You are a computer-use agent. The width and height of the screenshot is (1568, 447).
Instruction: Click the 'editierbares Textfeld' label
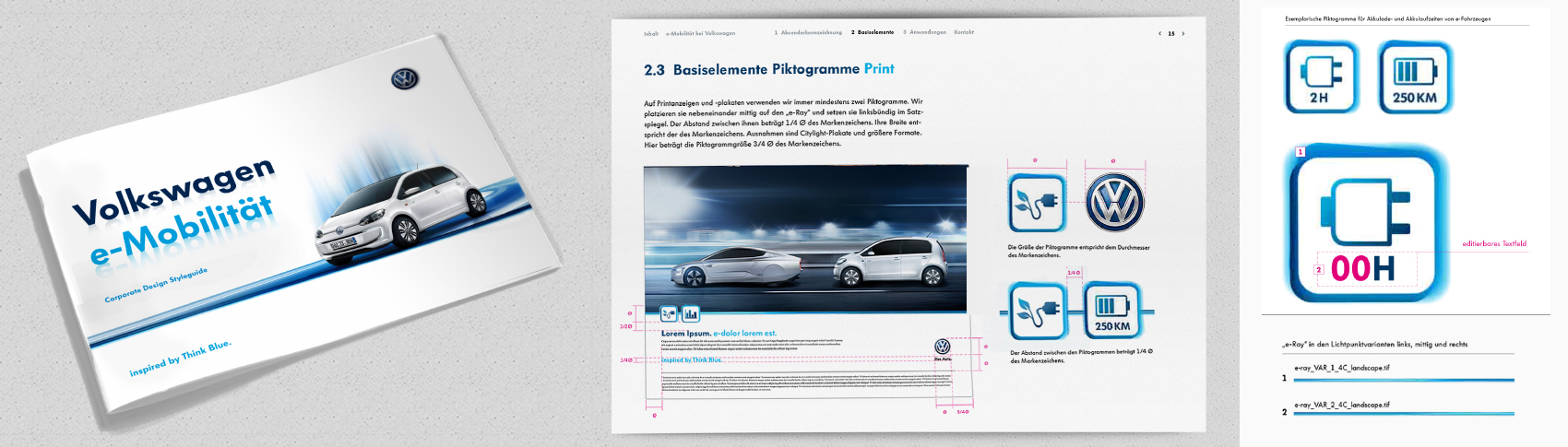tap(1494, 244)
